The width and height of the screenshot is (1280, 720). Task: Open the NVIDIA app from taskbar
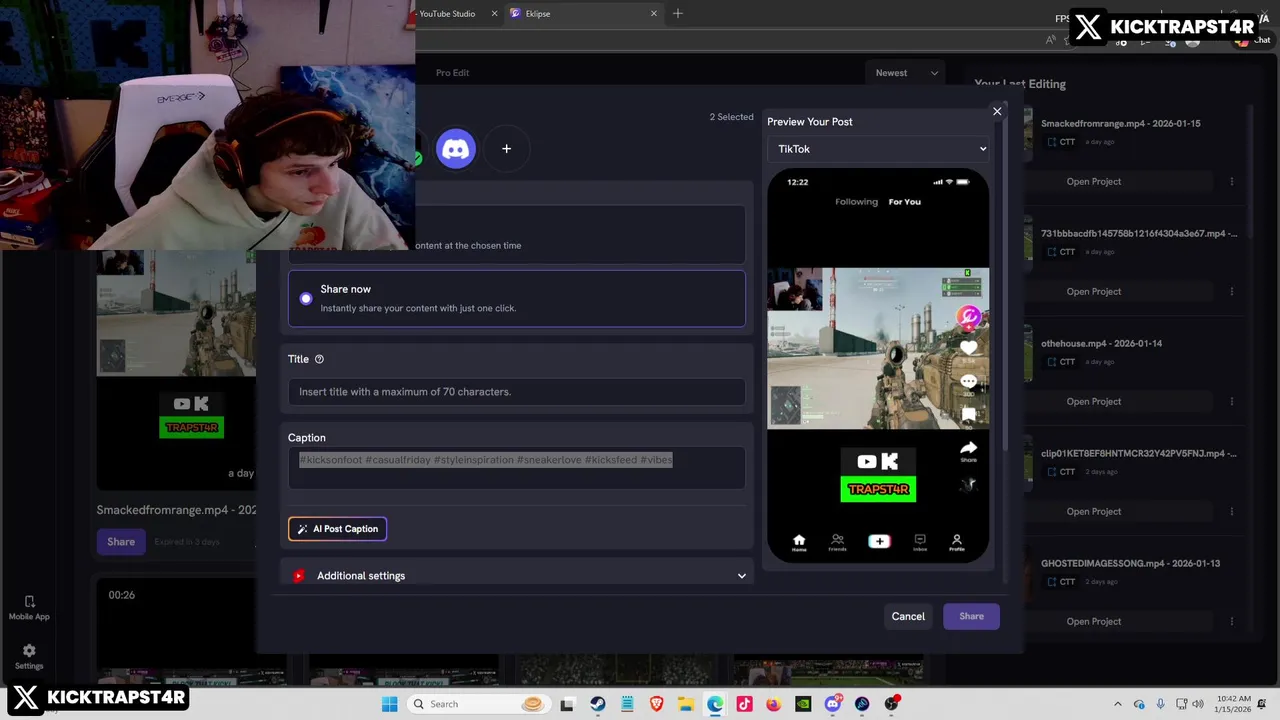pos(803,704)
